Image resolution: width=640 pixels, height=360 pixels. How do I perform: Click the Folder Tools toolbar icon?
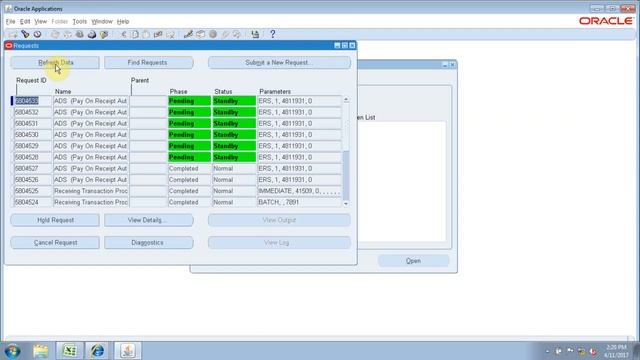237,34
